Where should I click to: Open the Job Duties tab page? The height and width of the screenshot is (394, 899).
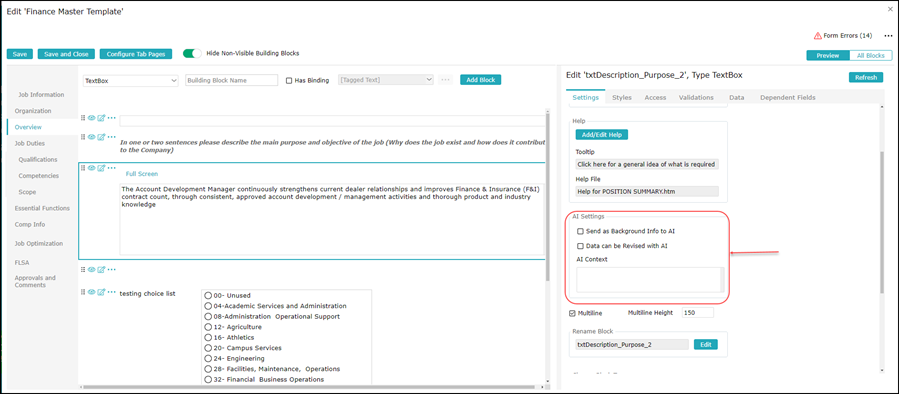point(30,143)
